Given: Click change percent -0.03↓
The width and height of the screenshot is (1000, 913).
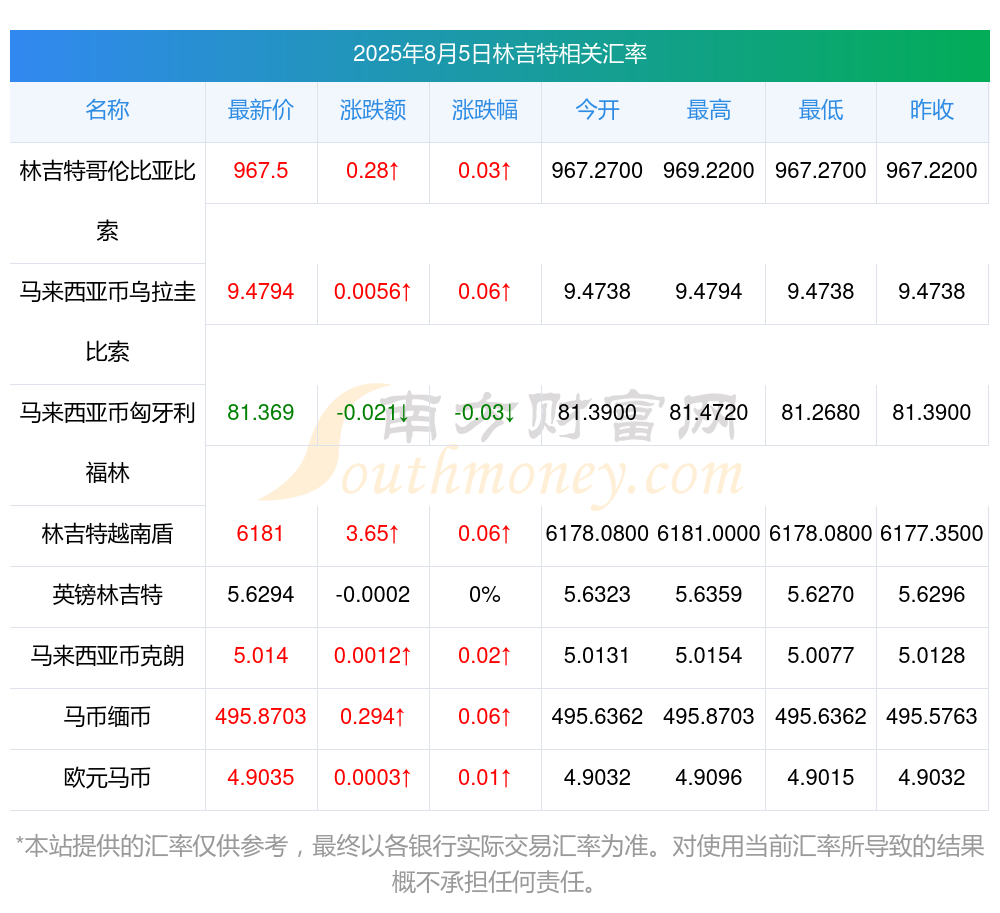Looking at the screenshot, I should [x=485, y=413].
